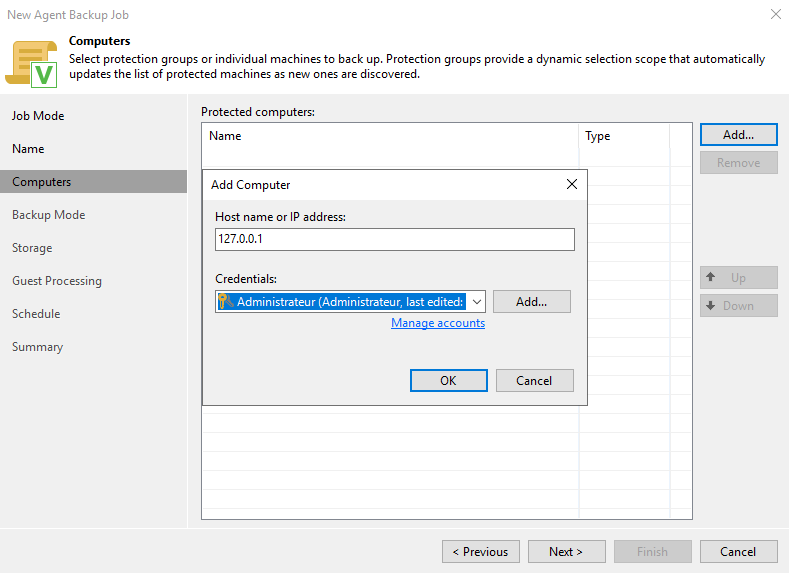This screenshot has height=573, width=789.
Task: Cancel the backup job wizard
Action: 738,552
